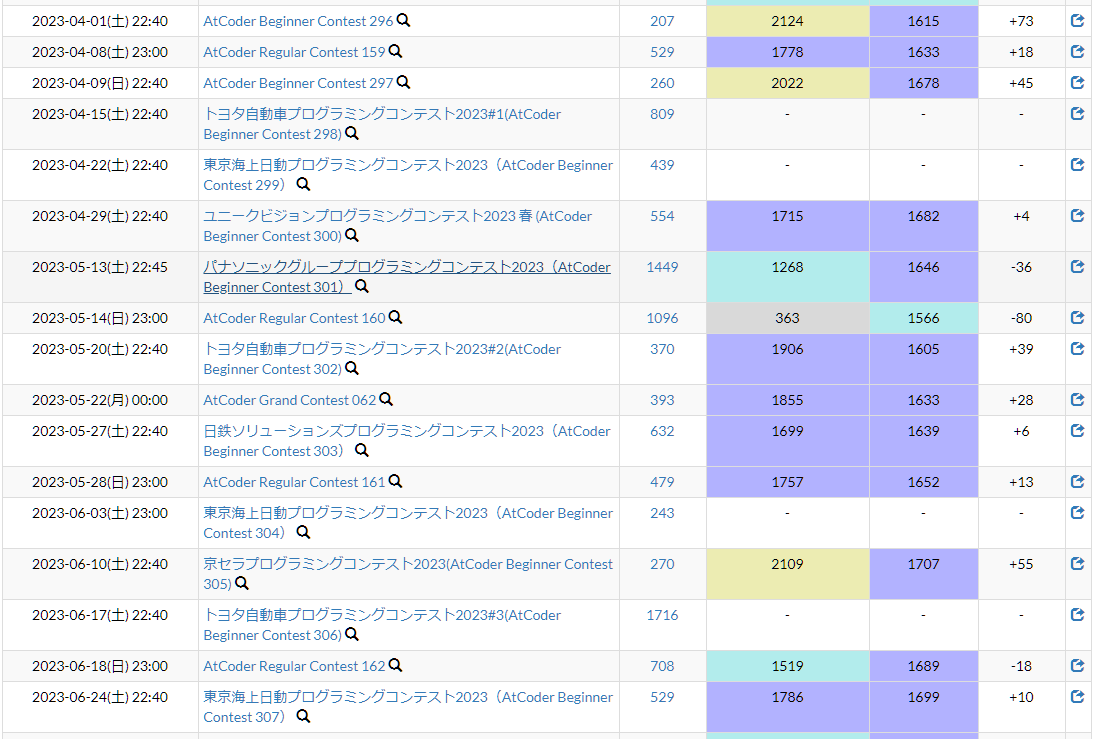Share result of 2023-06-17 contest row
The height and width of the screenshot is (739, 1098).
[1078, 615]
